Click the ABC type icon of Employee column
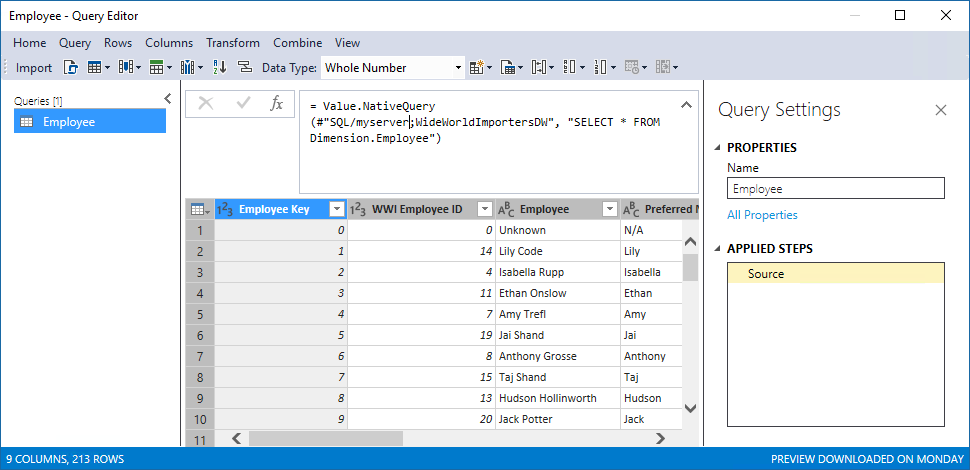The image size is (970, 470). [507, 210]
